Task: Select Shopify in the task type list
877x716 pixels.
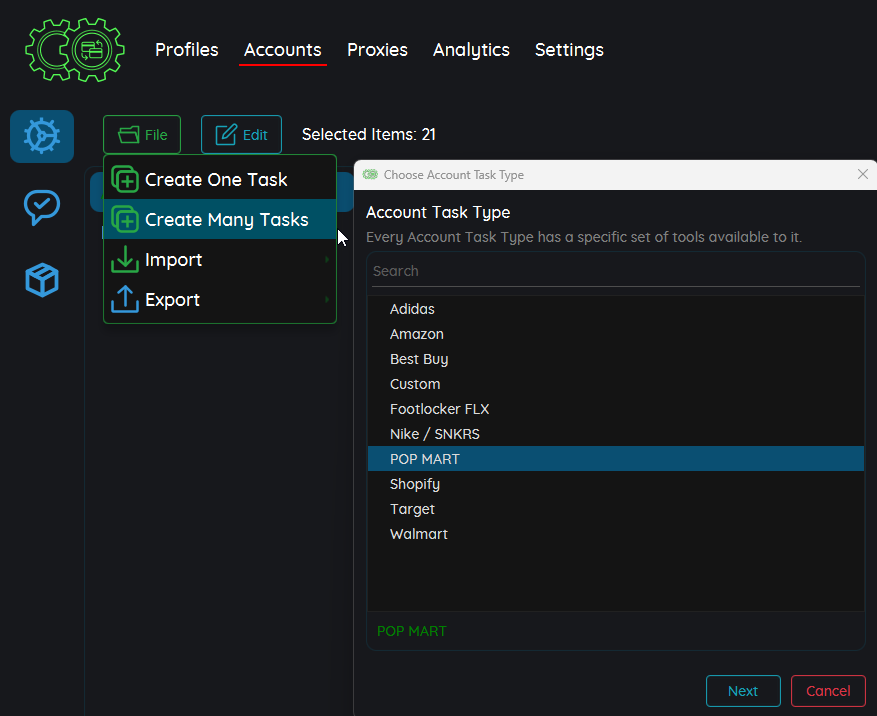Action: click(616, 484)
